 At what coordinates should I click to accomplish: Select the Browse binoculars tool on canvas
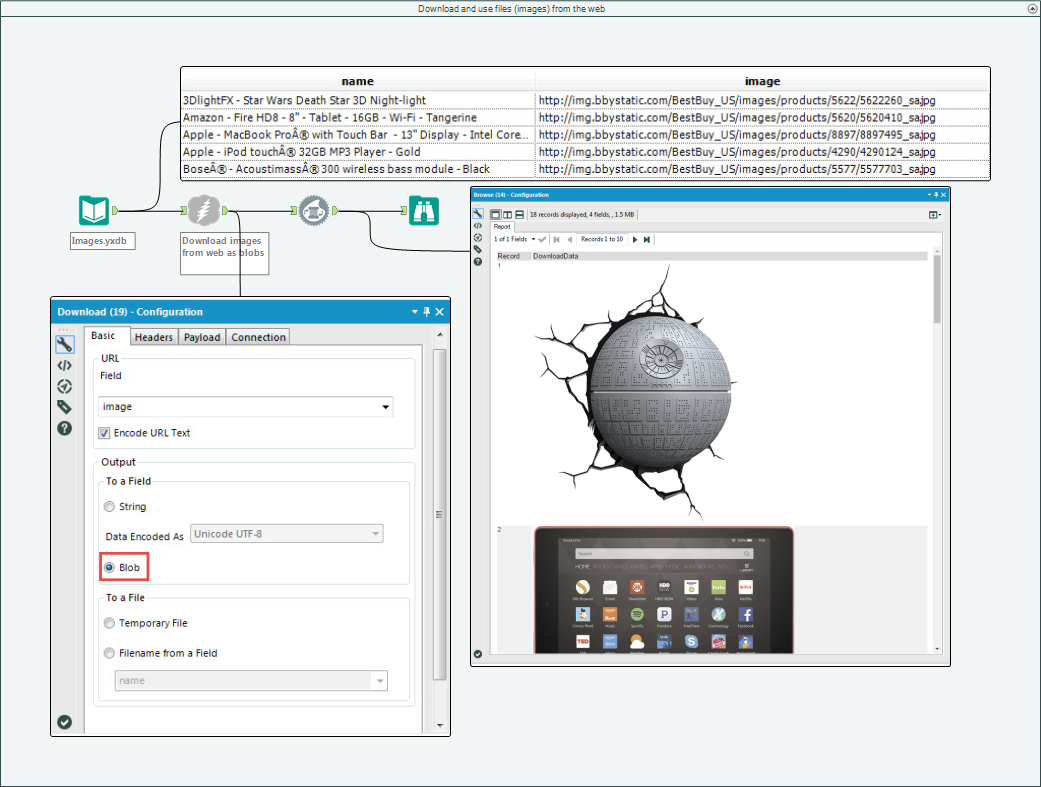coord(423,211)
